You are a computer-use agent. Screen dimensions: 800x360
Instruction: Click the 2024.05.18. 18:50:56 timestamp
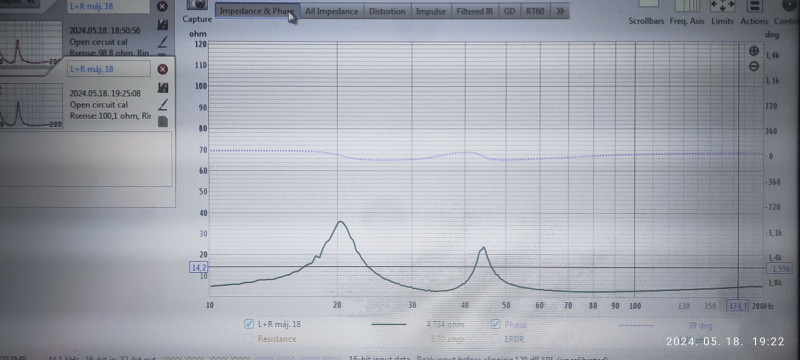pos(105,31)
